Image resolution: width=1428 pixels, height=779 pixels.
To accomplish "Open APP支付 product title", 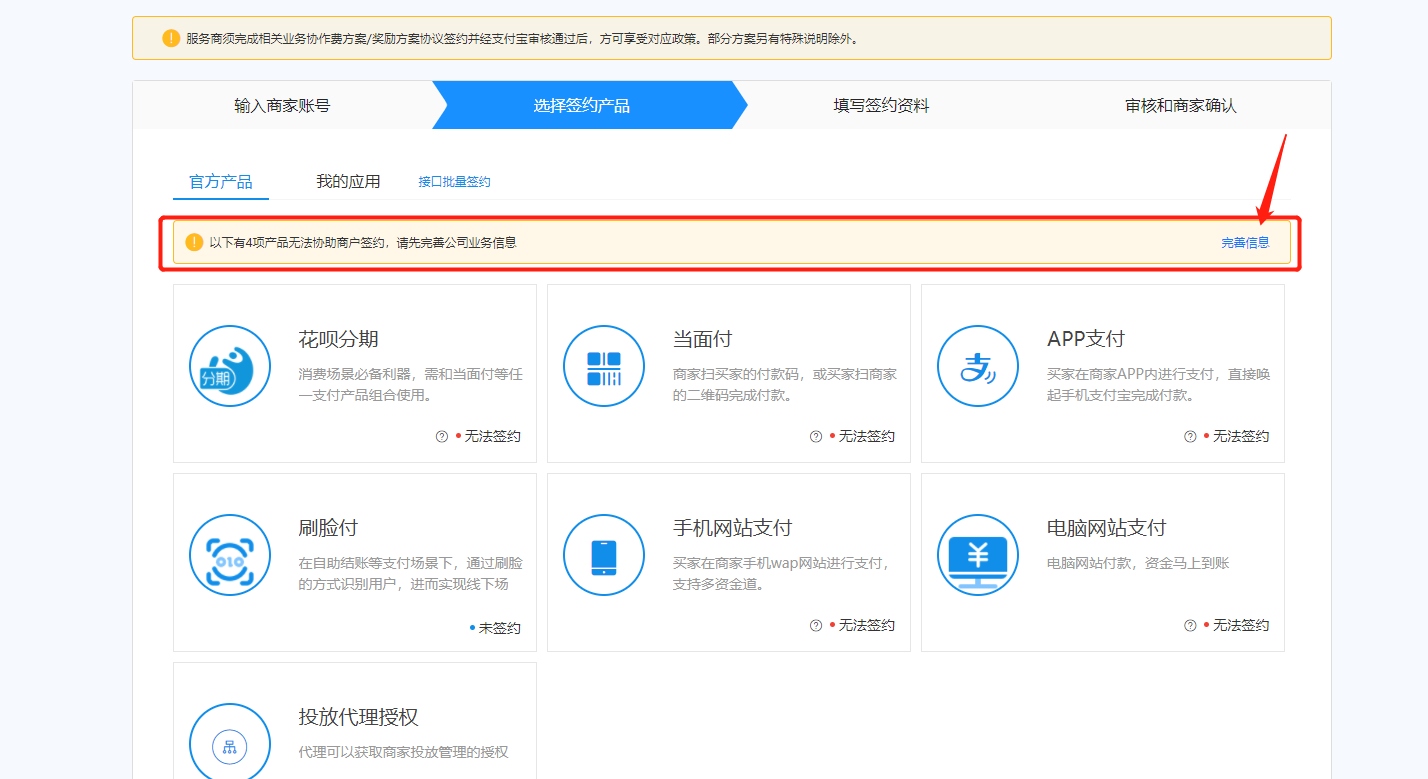I will pyautogui.click(x=1086, y=339).
